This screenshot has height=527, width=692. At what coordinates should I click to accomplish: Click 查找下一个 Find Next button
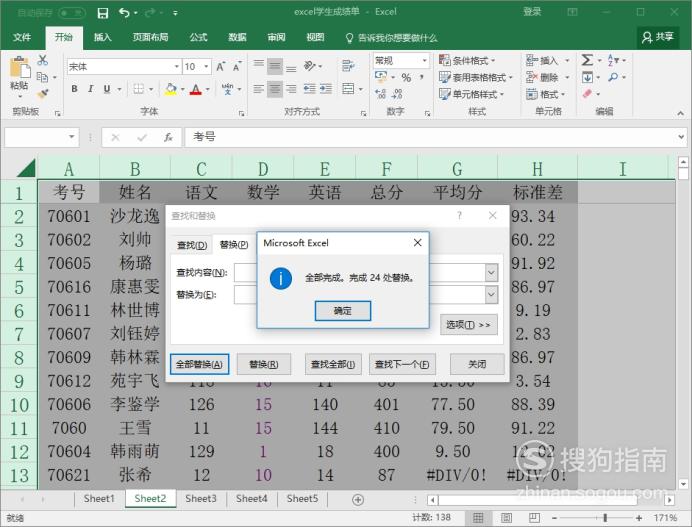(x=402, y=364)
